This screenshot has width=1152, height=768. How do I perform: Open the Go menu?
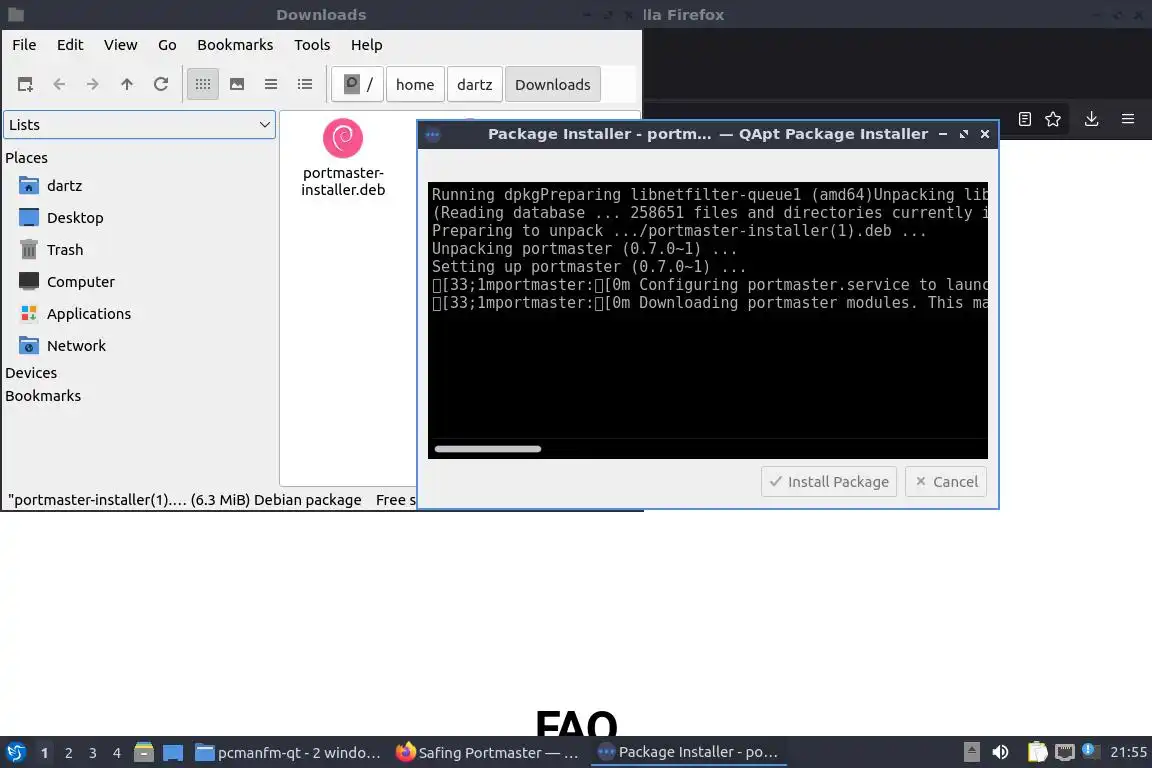[x=168, y=45]
